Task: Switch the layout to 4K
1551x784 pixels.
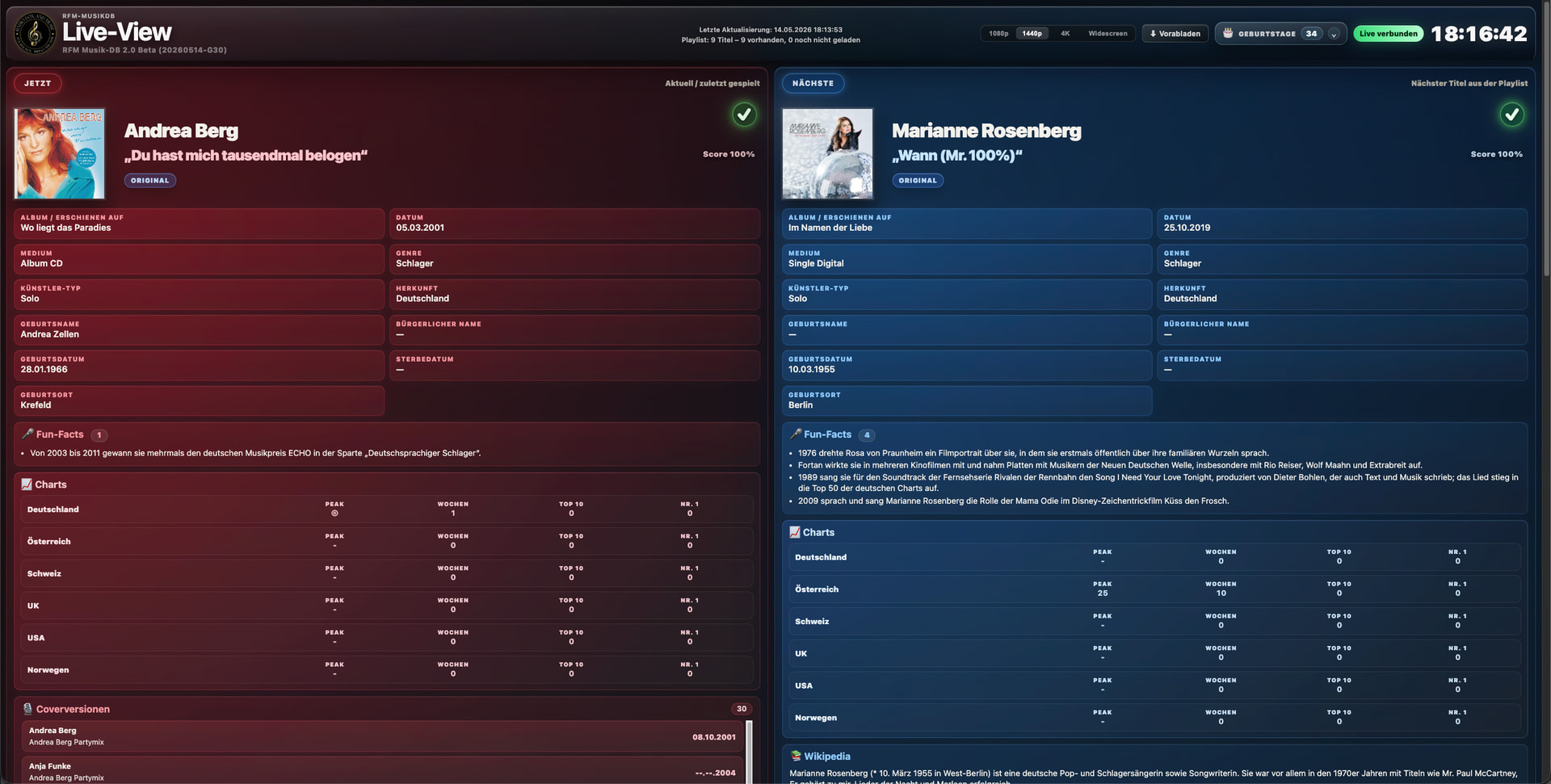Action: [x=1065, y=34]
